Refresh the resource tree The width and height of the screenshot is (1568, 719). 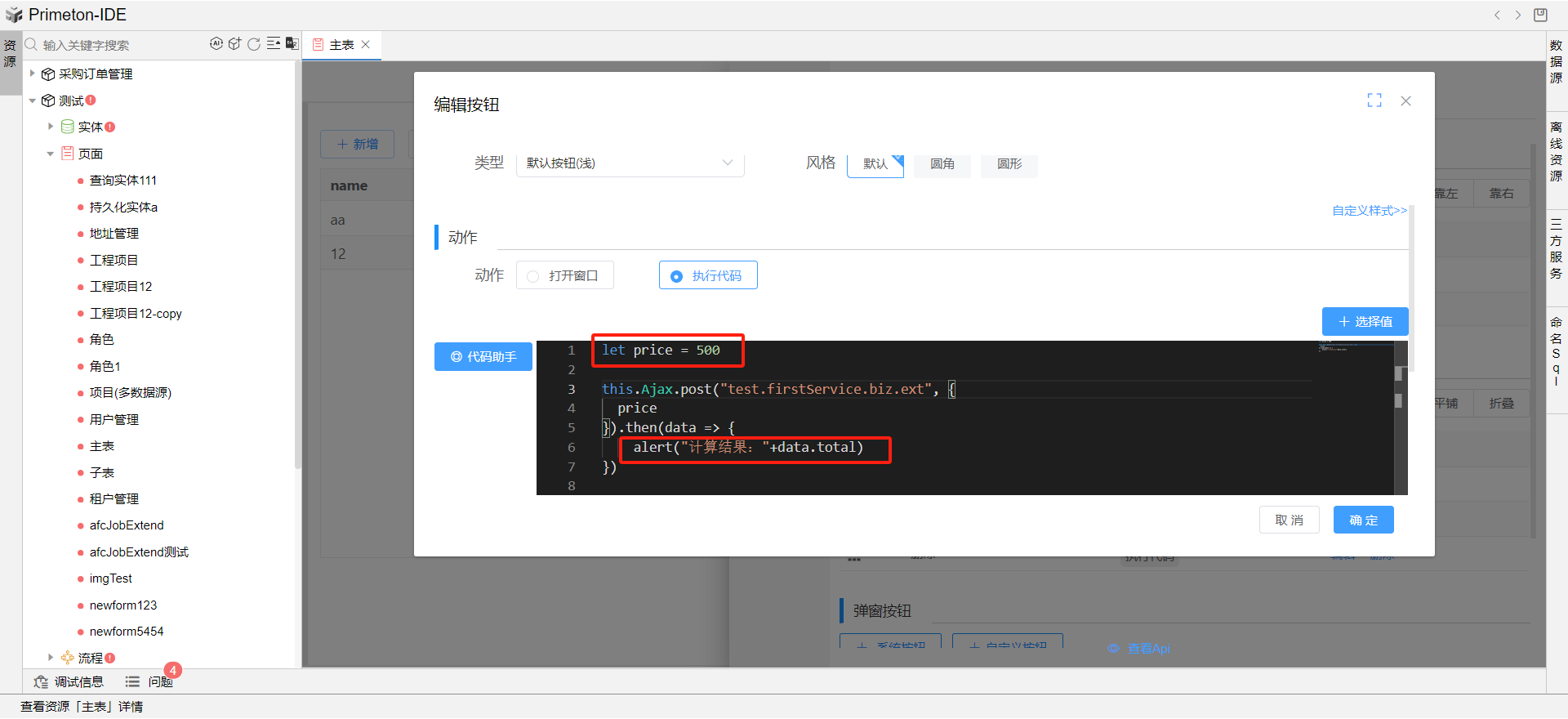pyautogui.click(x=254, y=44)
